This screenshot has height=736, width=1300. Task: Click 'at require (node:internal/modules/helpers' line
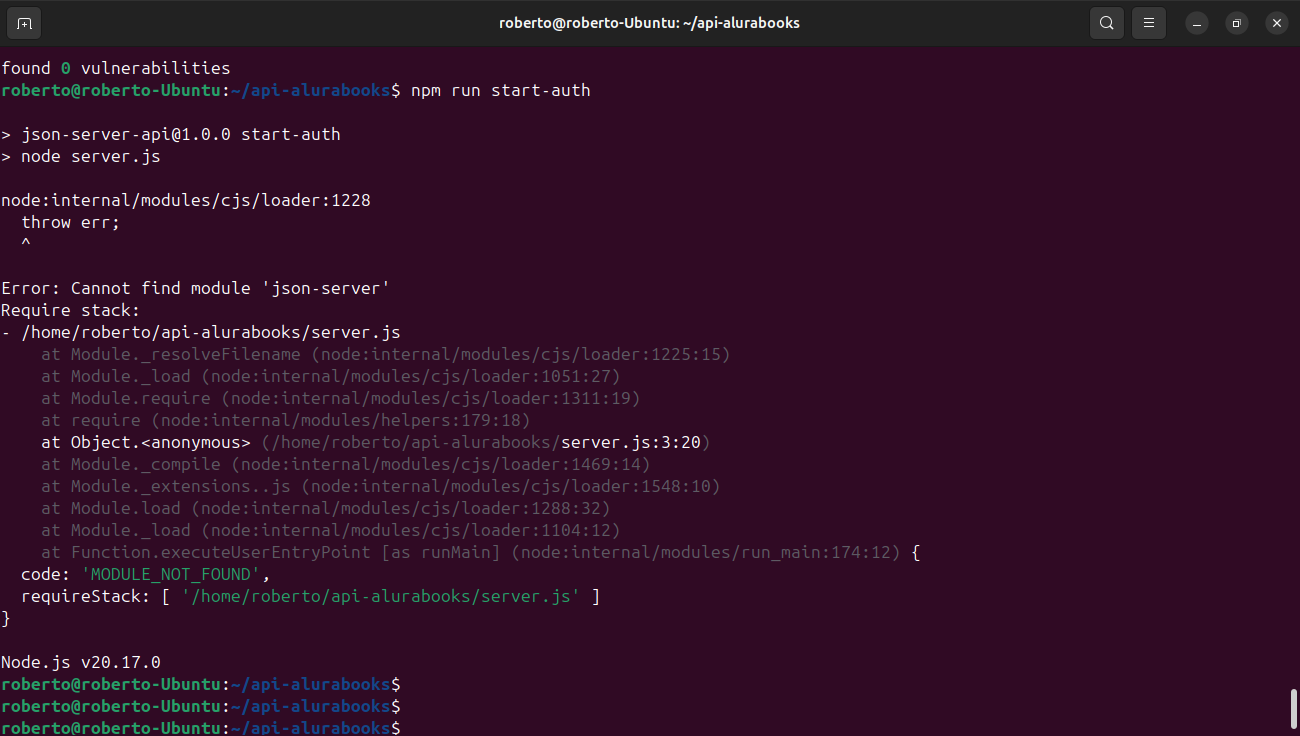point(286,420)
